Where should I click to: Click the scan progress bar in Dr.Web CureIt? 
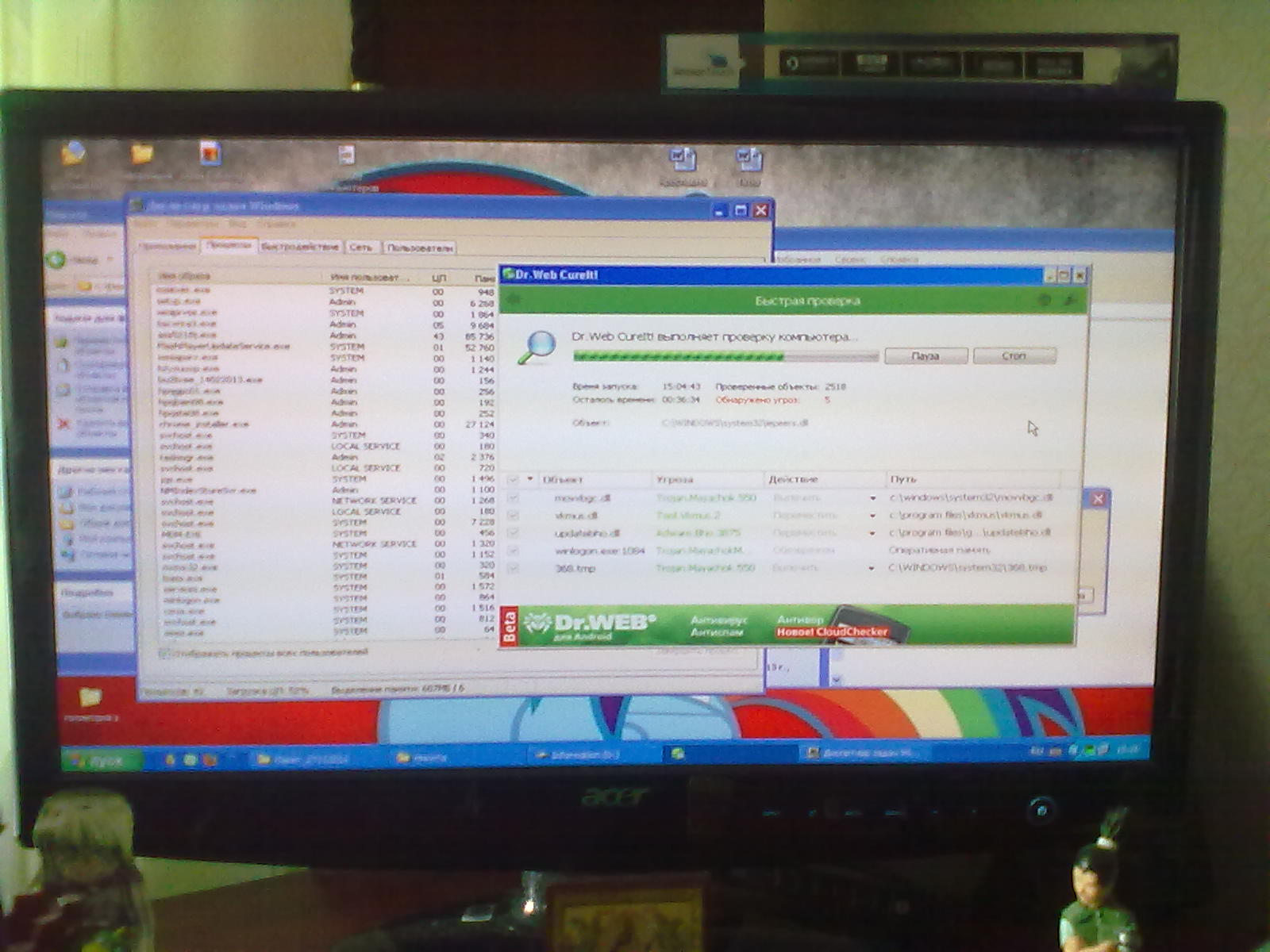point(725,357)
